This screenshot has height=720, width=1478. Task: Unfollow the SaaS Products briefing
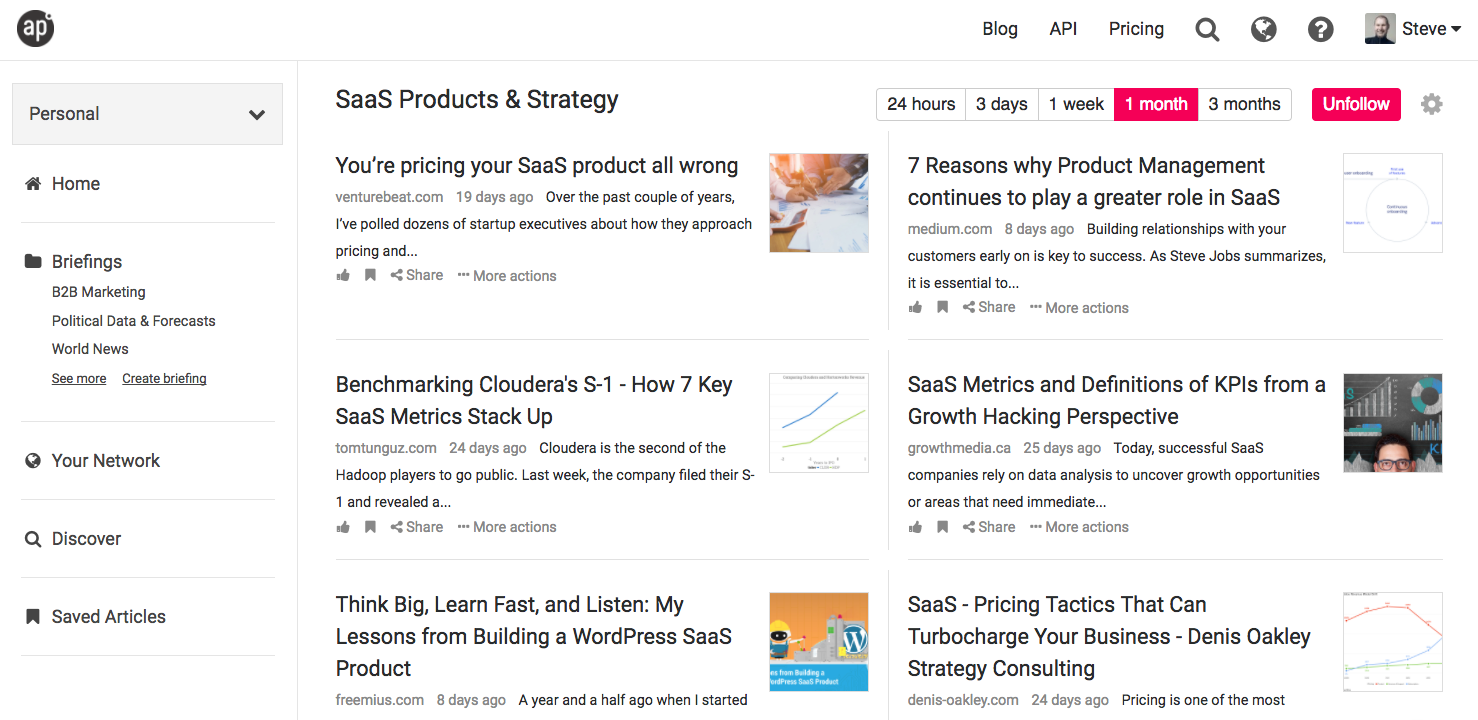(x=1356, y=104)
